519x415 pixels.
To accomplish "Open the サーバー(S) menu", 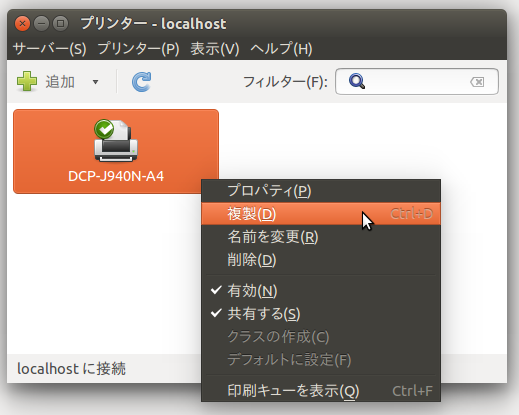I will 49,49.
